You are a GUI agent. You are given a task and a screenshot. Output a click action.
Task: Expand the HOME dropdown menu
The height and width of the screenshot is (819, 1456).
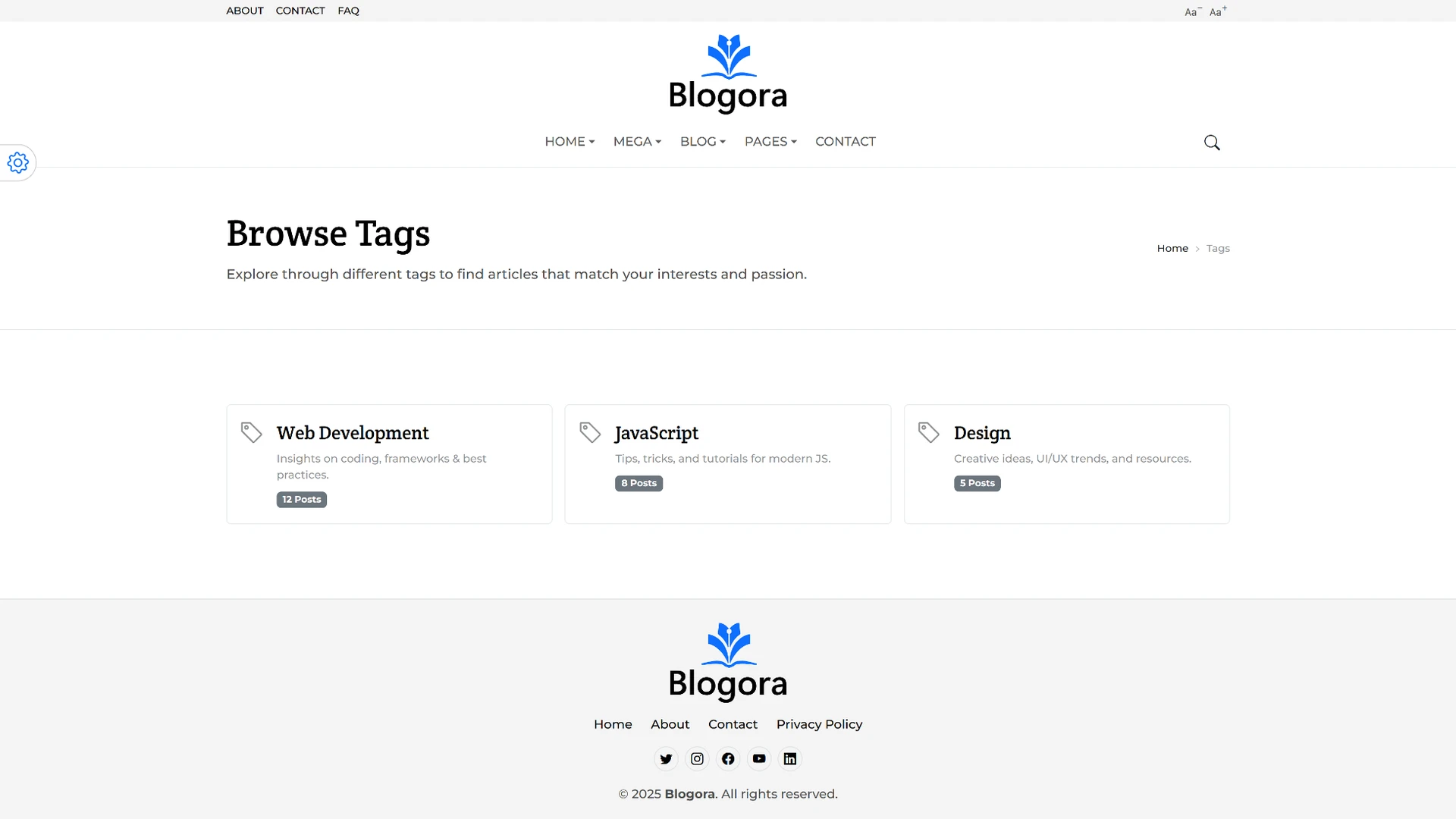570,142
